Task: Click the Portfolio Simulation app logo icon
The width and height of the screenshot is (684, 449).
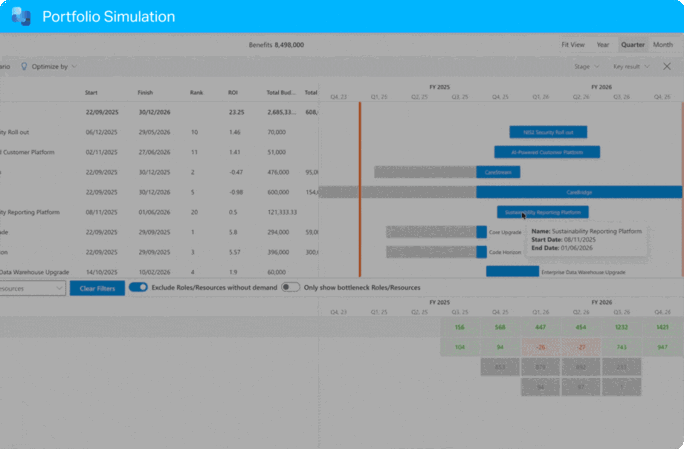Action: pos(21,17)
